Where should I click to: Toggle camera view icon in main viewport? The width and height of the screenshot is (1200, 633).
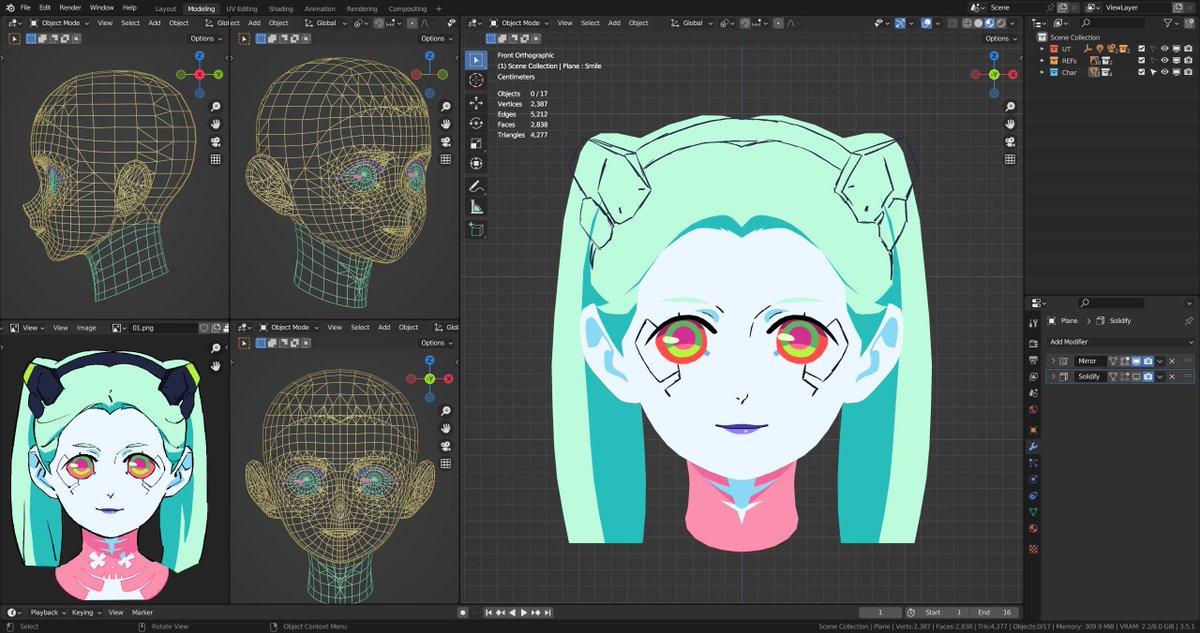coord(1010,142)
